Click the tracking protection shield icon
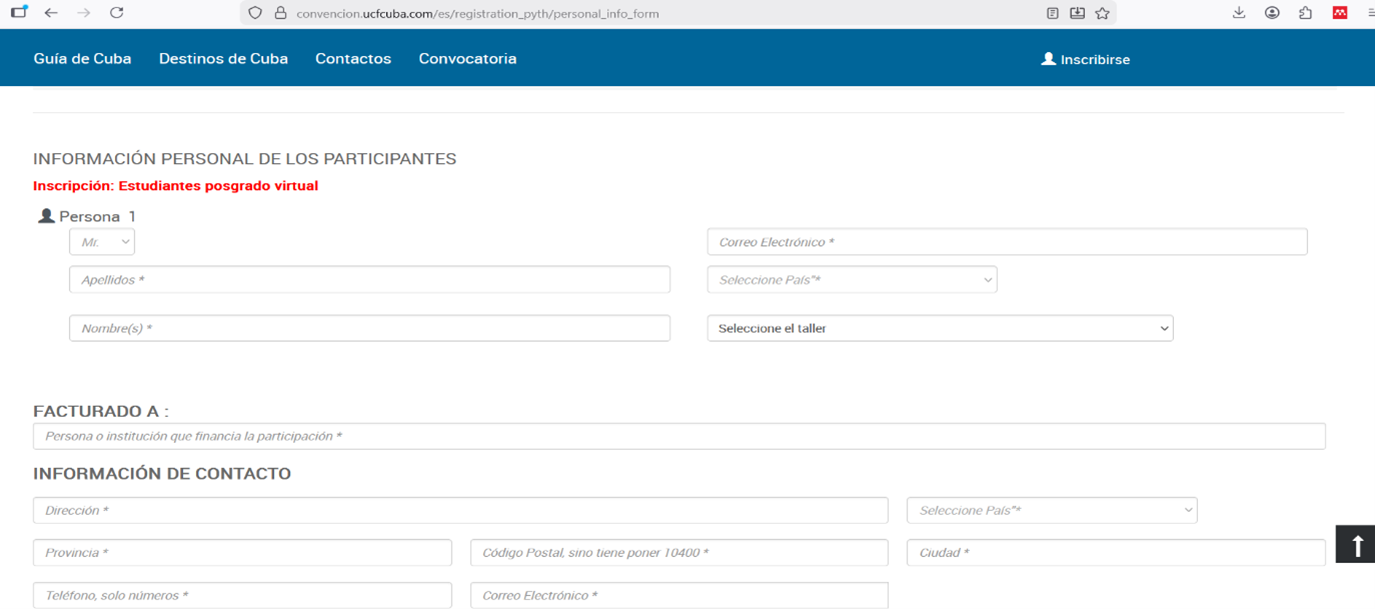This screenshot has width=1375, height=609. (x=255, y=14)
